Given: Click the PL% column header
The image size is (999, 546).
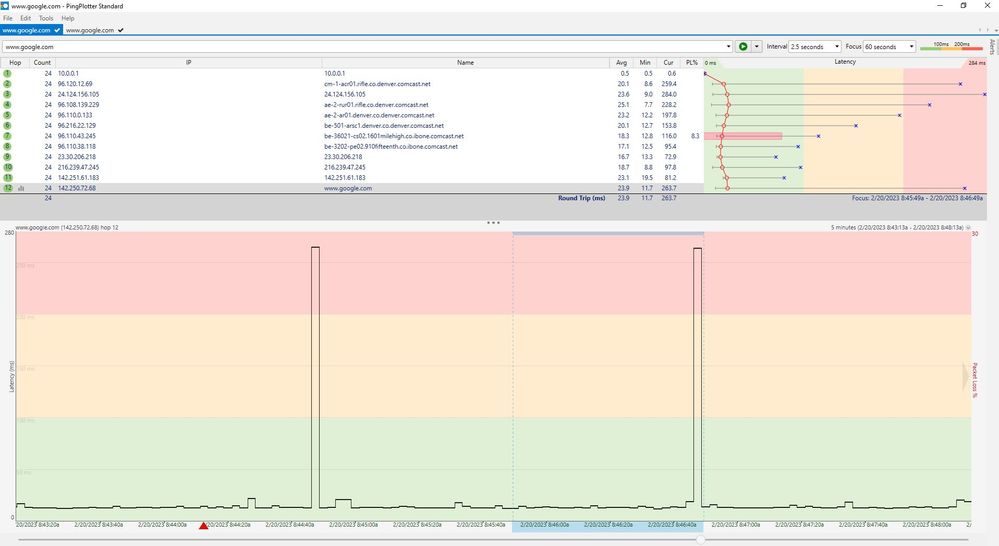Looking at the screenshot, I should [x=692, y=62].
